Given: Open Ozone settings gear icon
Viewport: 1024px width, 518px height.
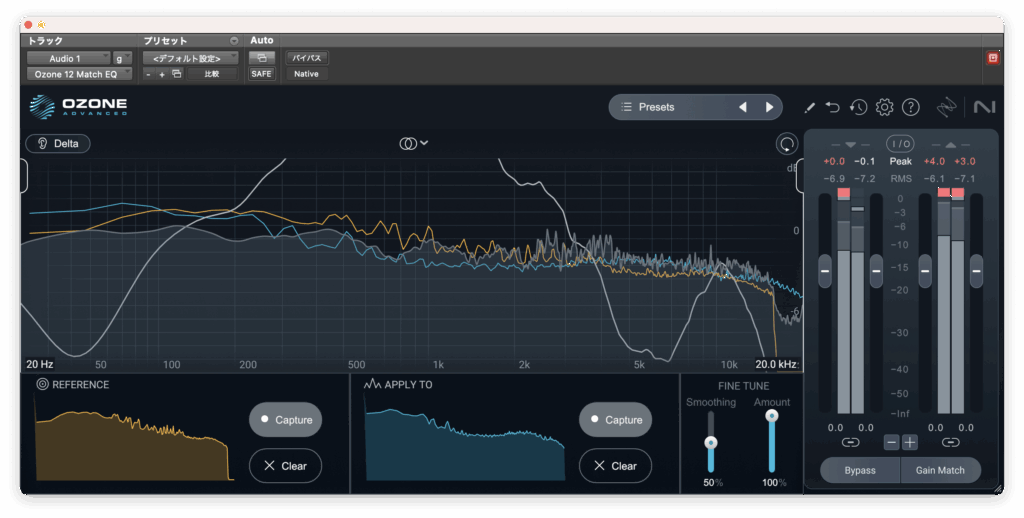Looking at the screenshot, I should [x=884, y=107].
